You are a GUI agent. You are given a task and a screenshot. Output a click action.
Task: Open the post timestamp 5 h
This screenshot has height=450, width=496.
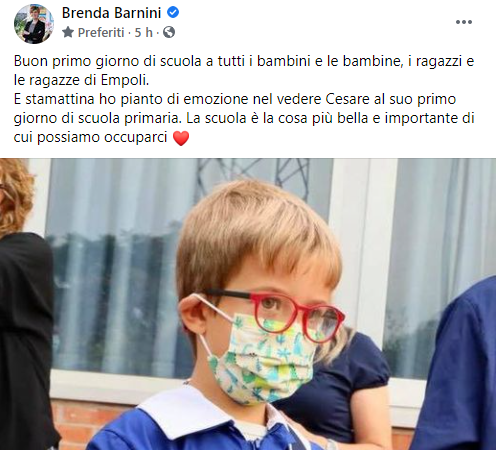click(143, 32)
